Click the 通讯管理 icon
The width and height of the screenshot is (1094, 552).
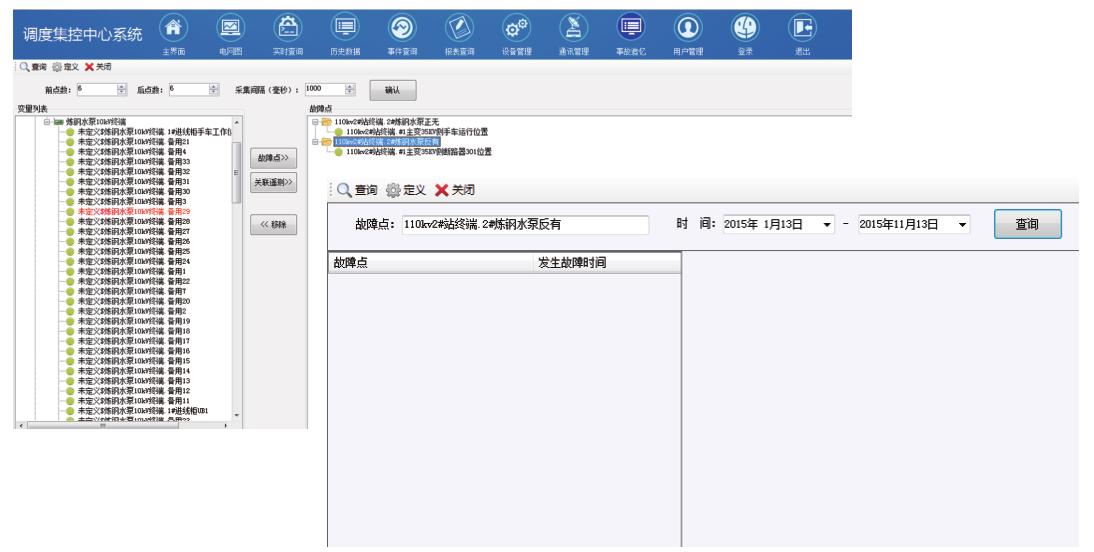[573, 28]
